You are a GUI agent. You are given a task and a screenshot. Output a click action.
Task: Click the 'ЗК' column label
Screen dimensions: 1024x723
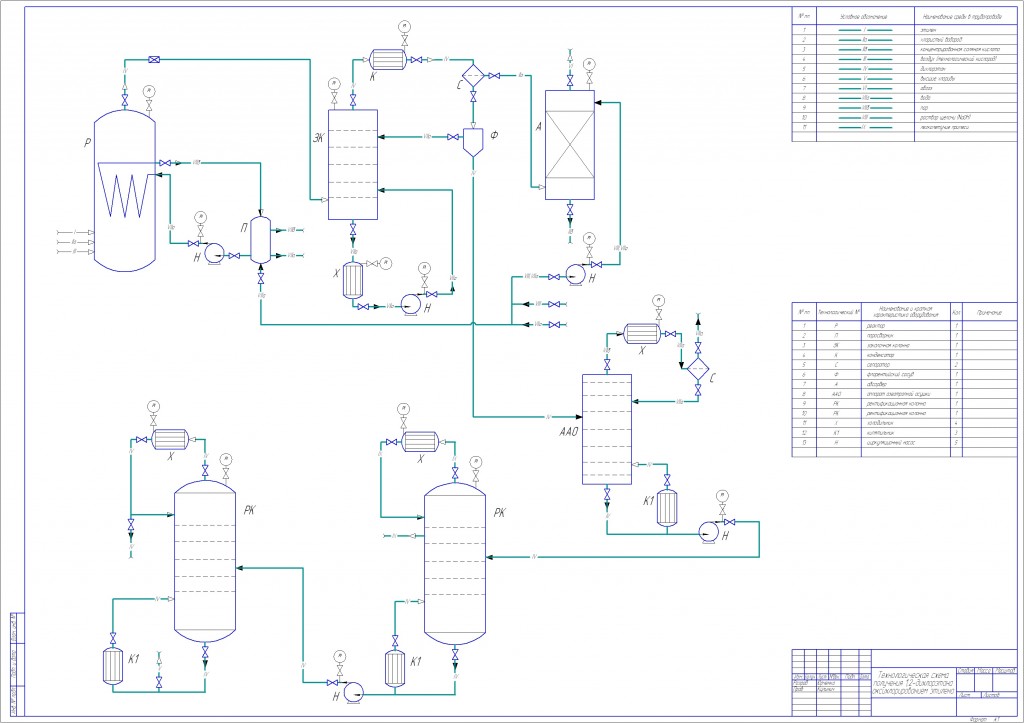coord(318,137)
